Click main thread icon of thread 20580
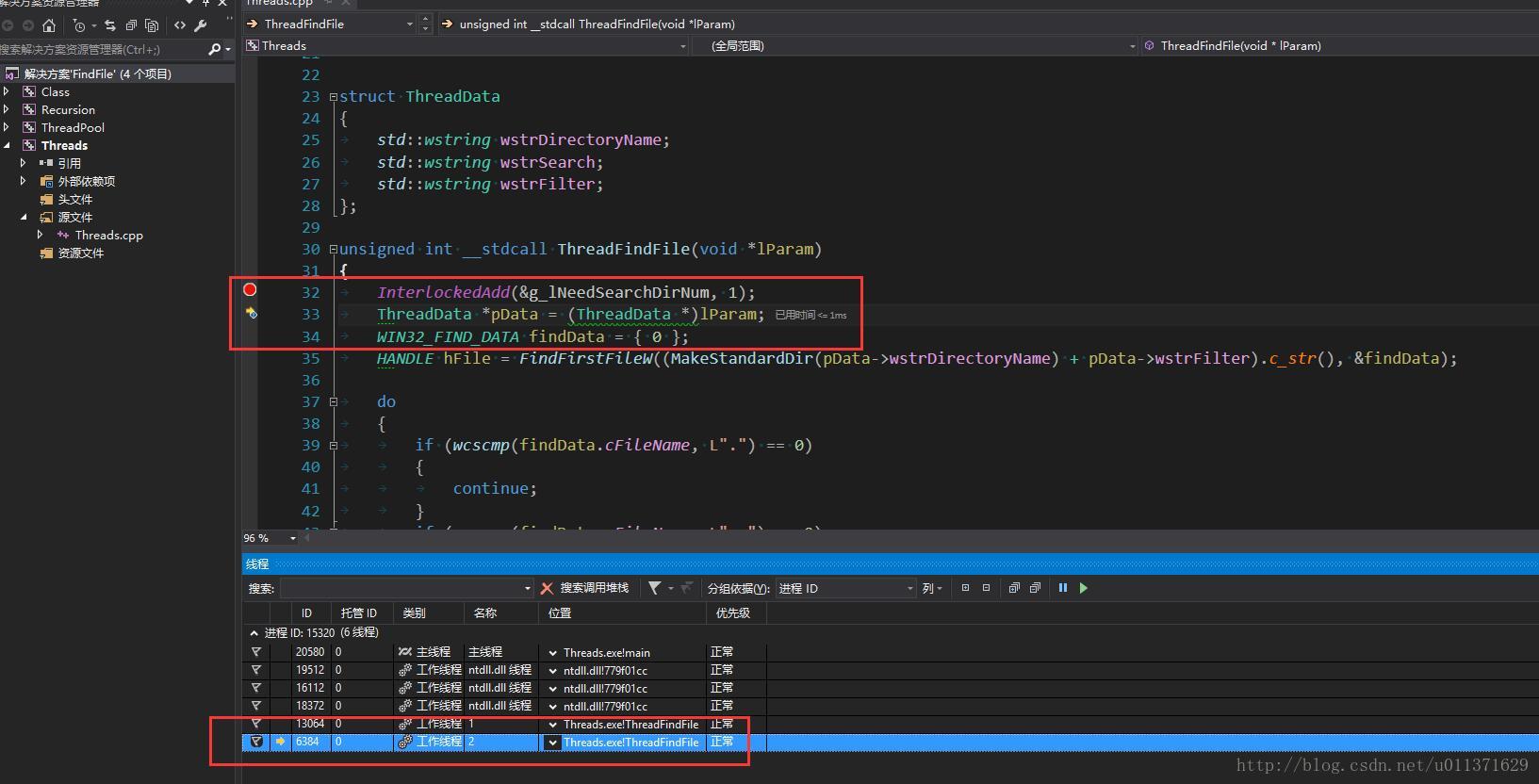Screen dimensions: 1539x784 405,652
